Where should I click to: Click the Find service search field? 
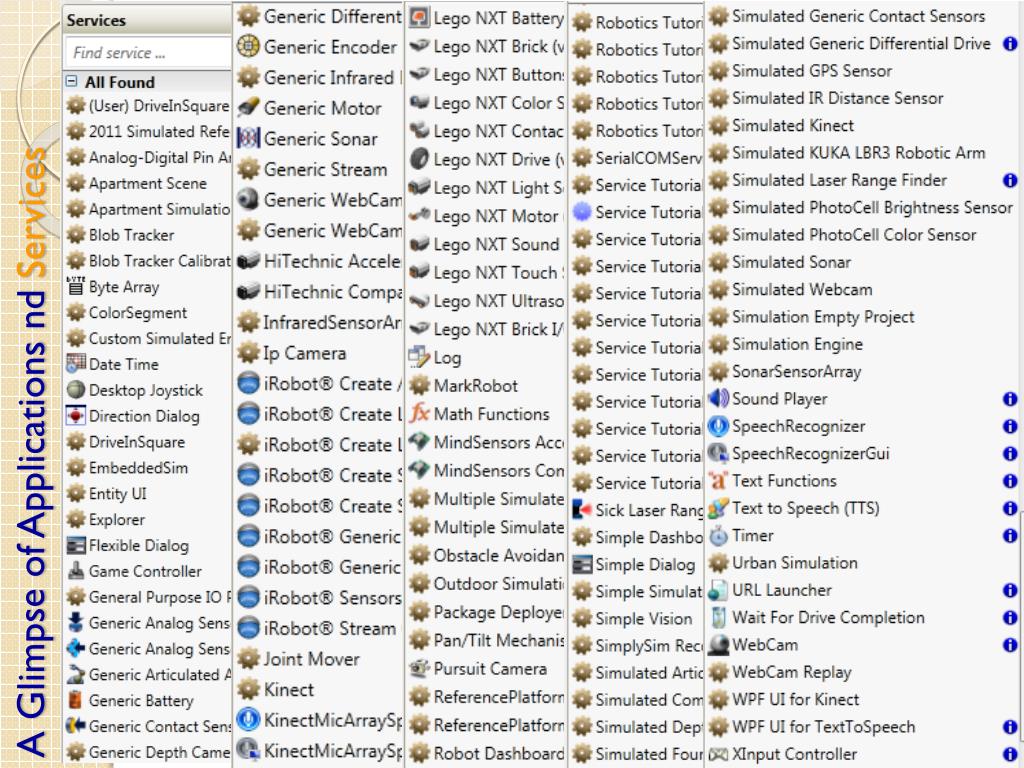click(148, 52)
